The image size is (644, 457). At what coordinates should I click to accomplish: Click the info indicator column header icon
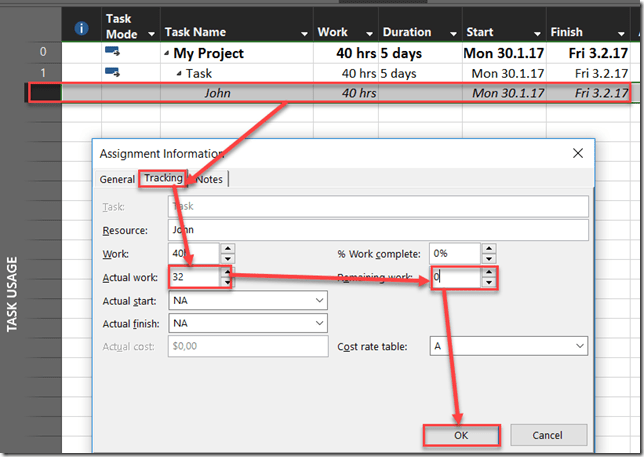(x=81, y=27)
